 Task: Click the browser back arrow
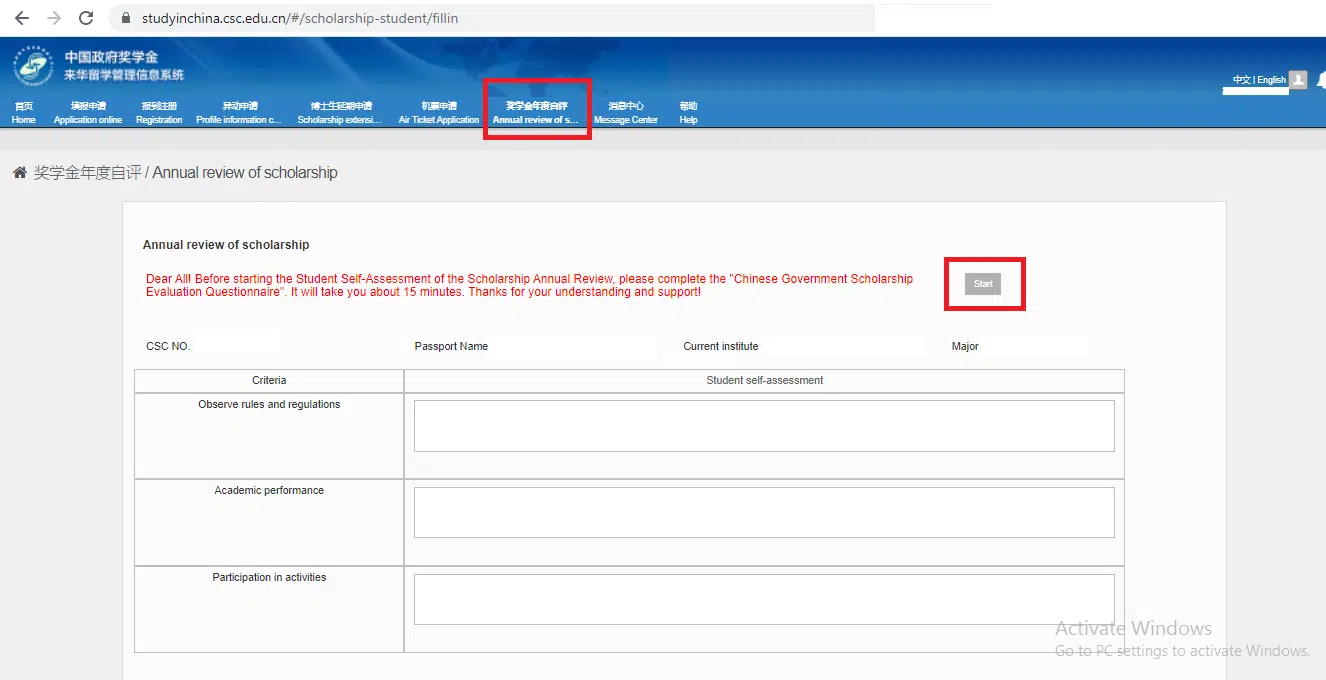click(x=22, y=18)
